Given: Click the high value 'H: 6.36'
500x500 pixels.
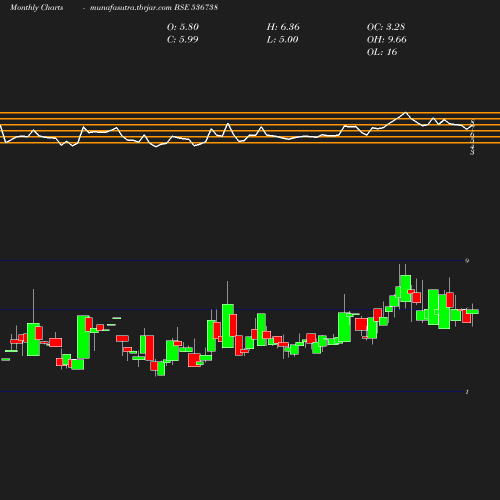Looking at the screenshot, I should click(x=283, y=27).
